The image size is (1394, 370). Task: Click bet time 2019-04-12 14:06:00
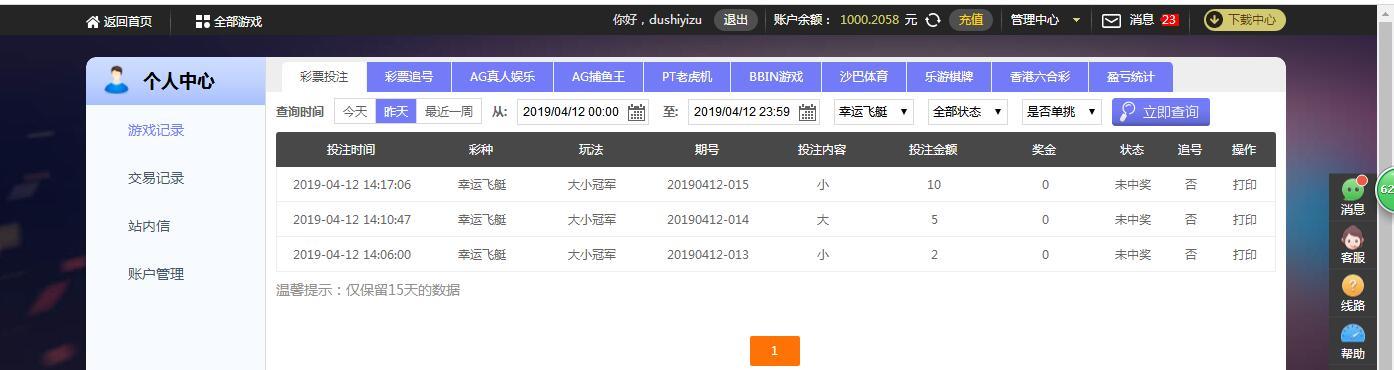(352, 255)
